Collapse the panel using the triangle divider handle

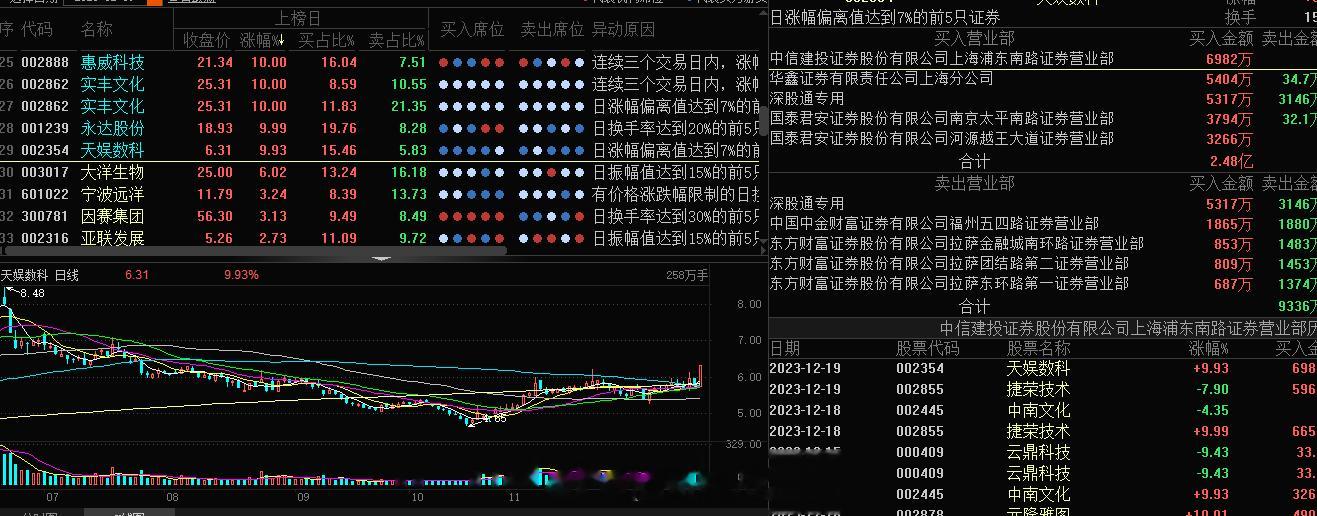click(383, 258)
